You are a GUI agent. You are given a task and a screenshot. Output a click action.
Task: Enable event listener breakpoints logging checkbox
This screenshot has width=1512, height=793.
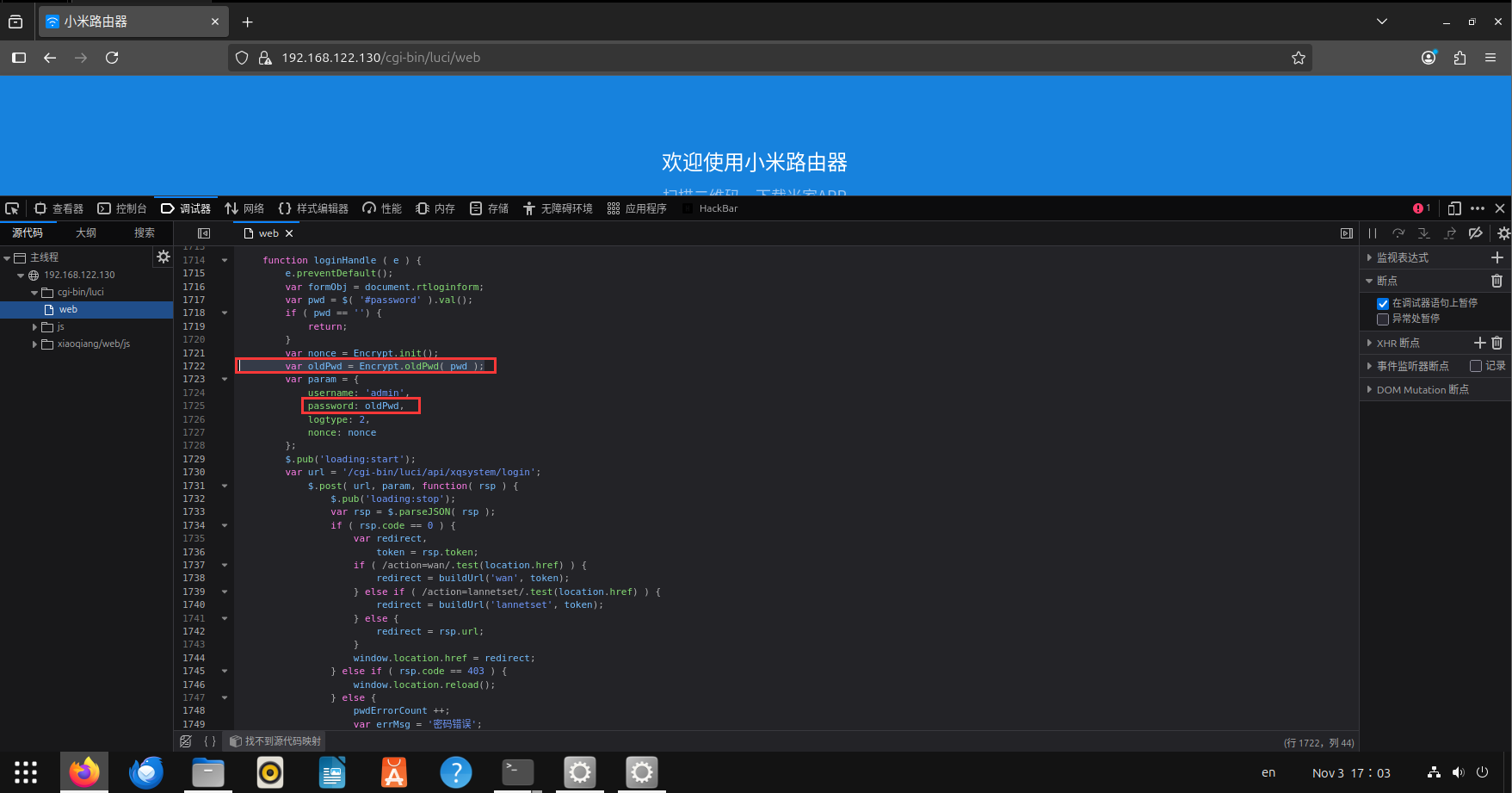point(1476,366)
